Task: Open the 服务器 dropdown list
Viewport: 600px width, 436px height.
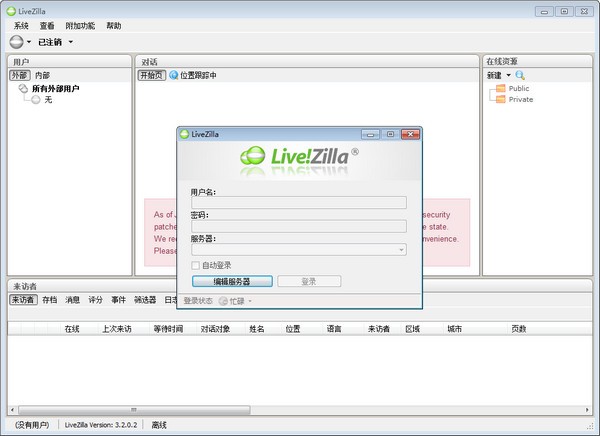Action: (401, 249)
